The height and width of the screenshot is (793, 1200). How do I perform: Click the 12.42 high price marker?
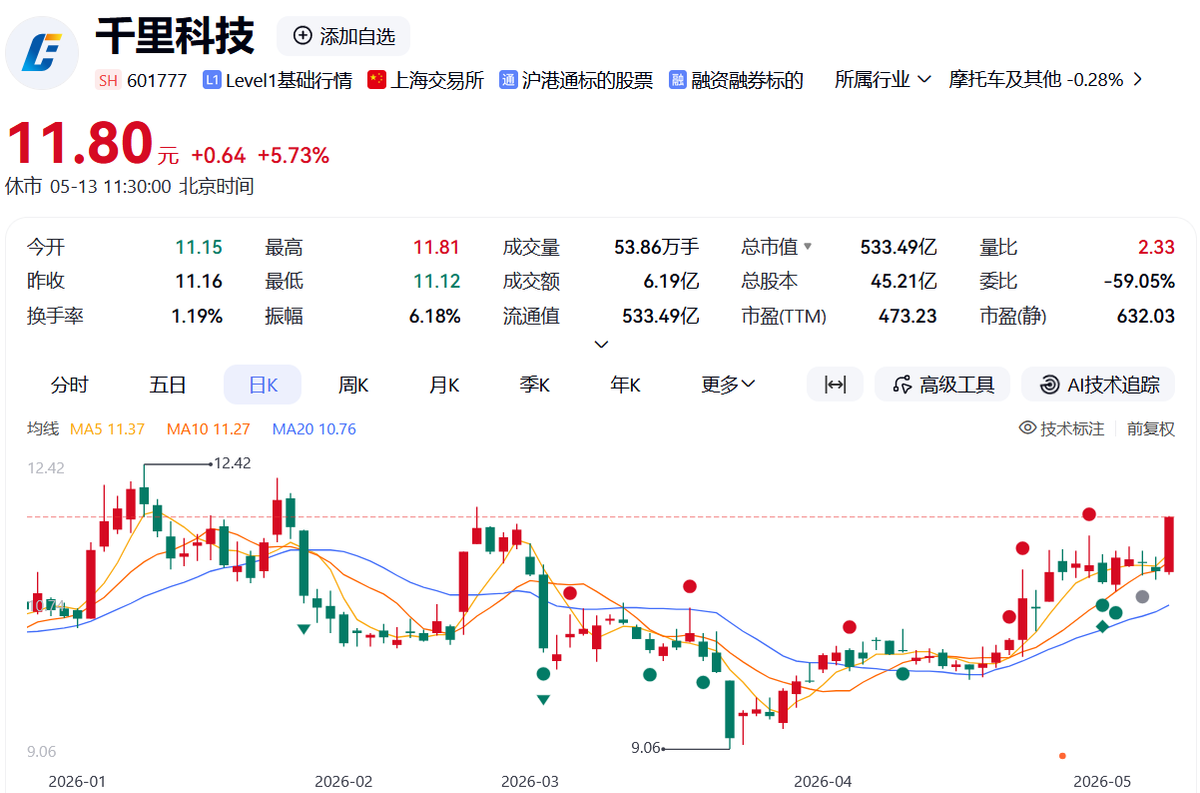tap(232, 463)
